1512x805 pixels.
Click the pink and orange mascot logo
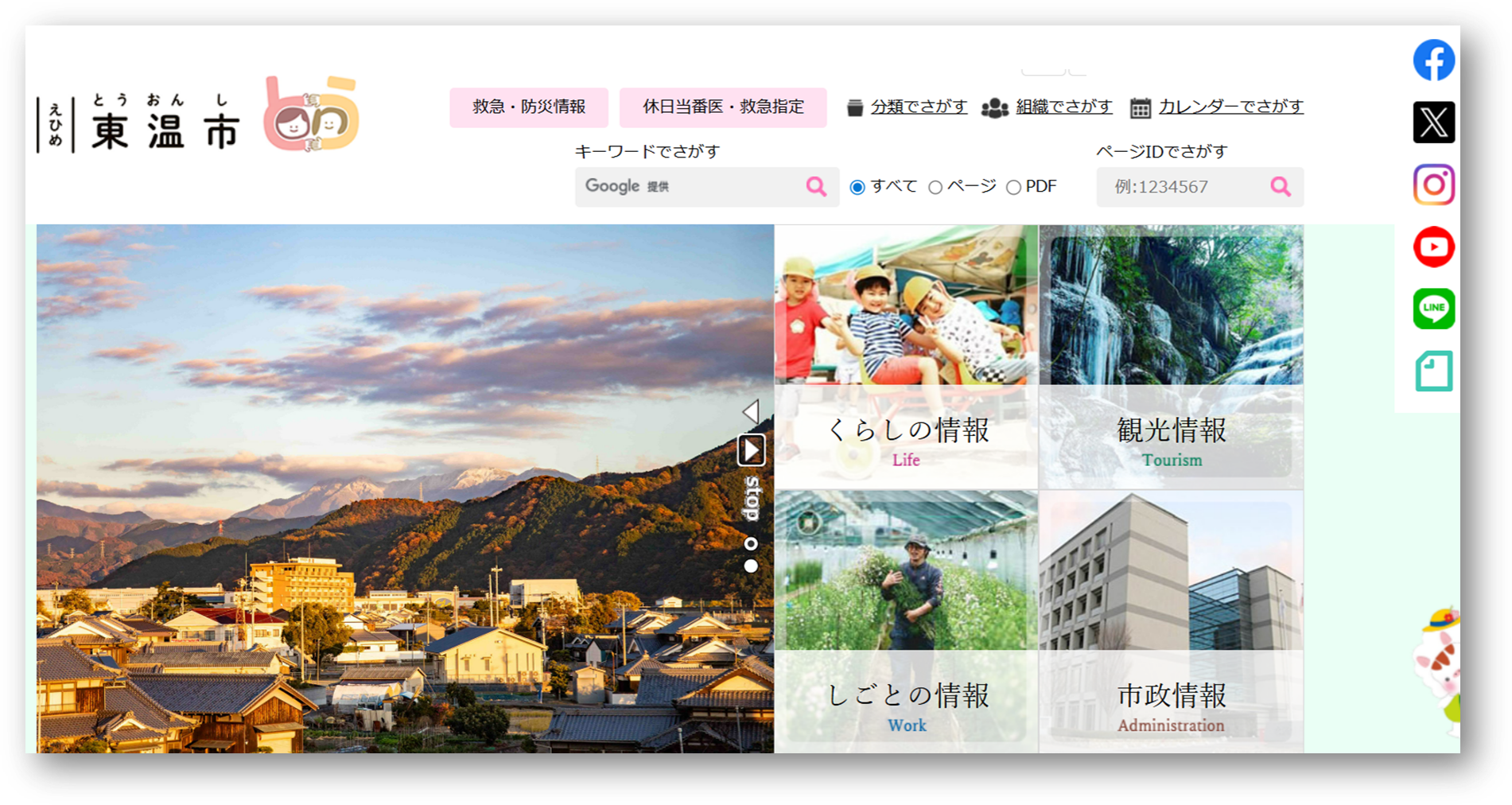311,113
